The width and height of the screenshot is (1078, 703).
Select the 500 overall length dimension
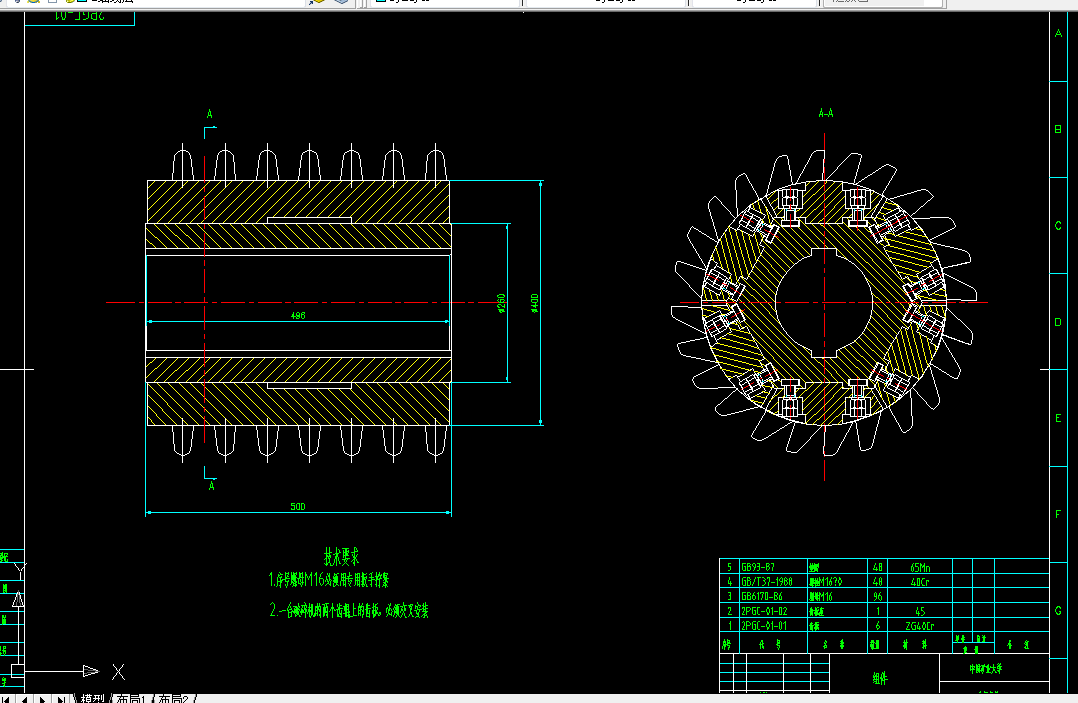tap(298, 506)
